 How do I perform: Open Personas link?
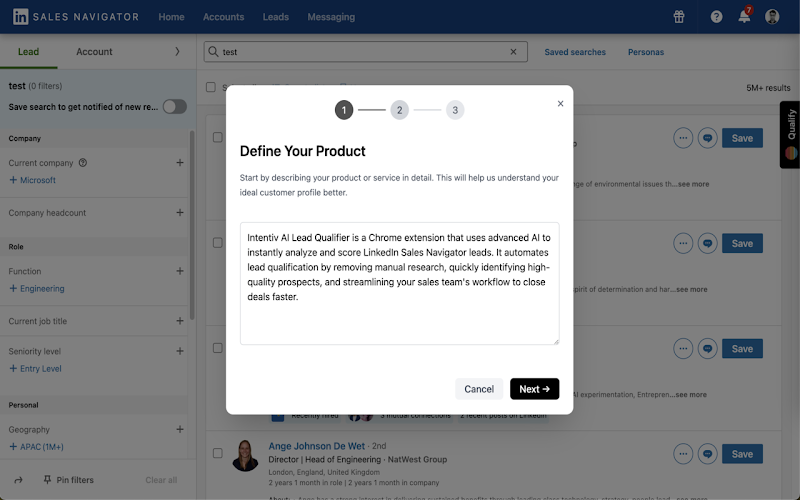(646, 52)
